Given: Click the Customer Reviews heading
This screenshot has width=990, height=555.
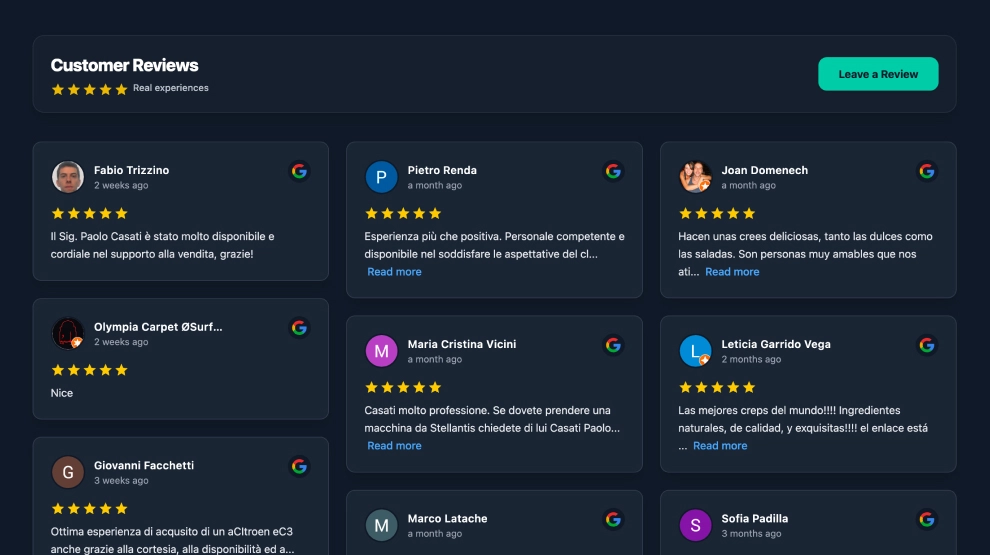Looking at the screenshot, I should tap(124, 65).
